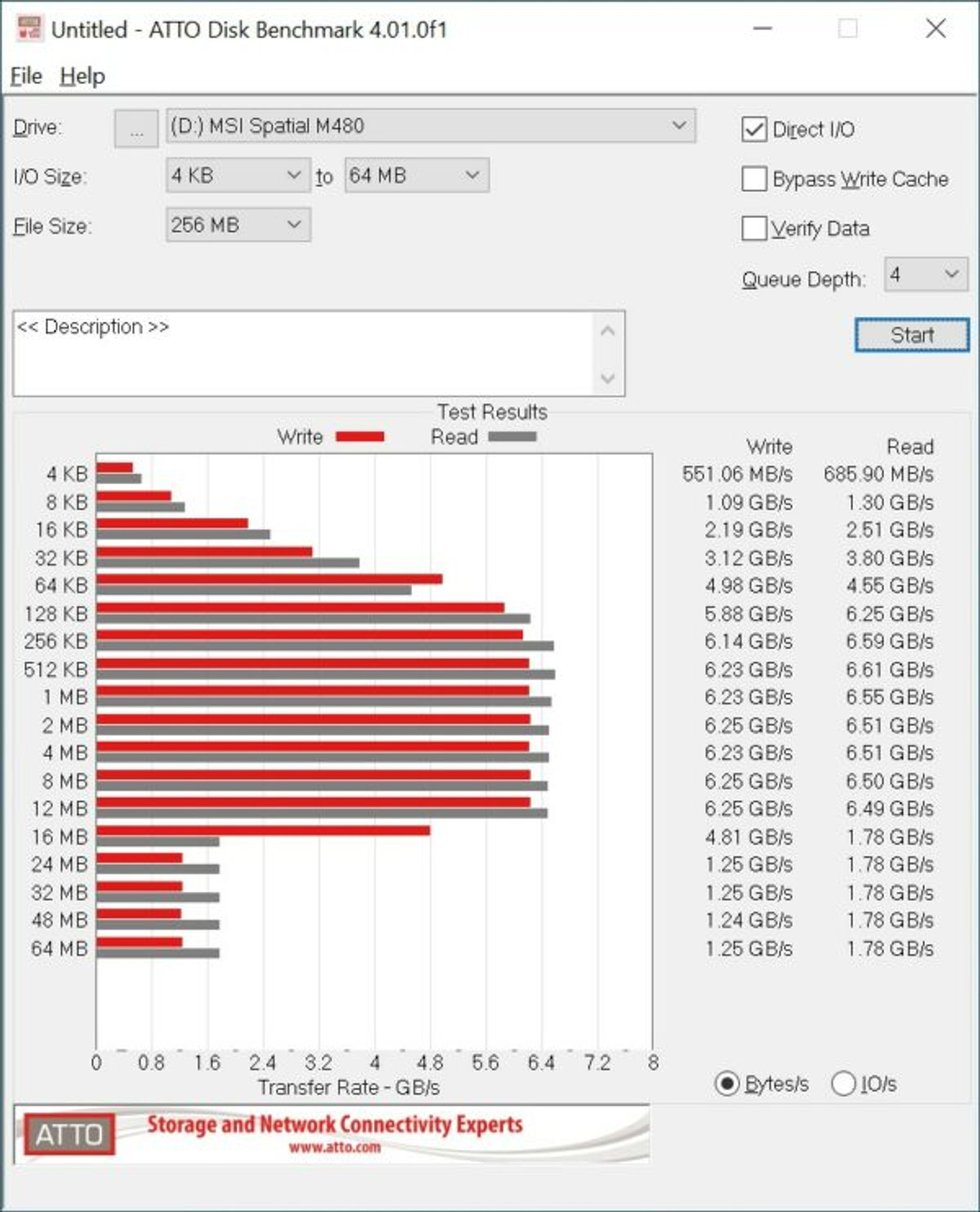Click the 512 KB gray read bar
980x1212 pixels.
(326, 675)
